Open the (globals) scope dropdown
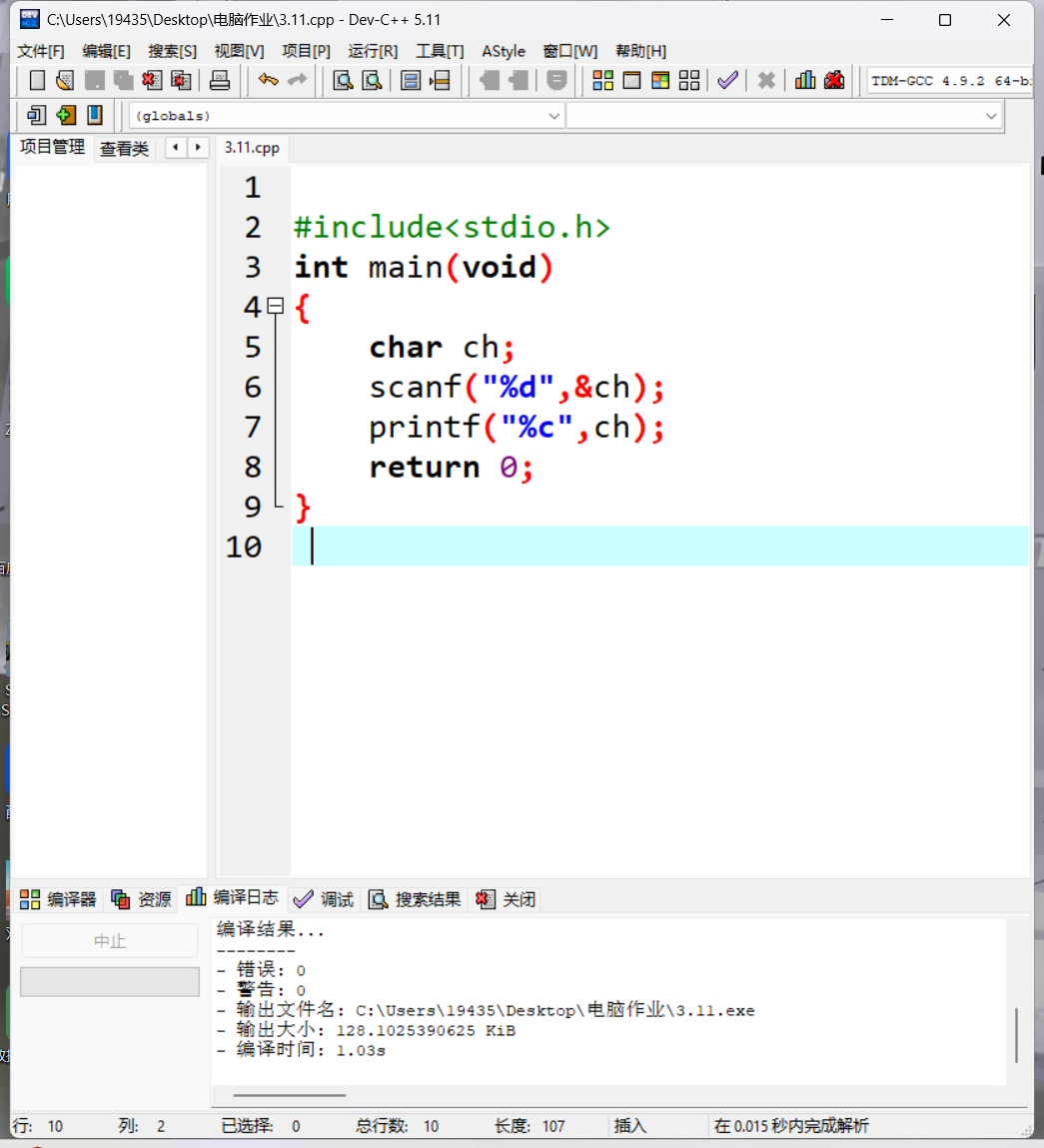This screenshot has height=1148, width=1044. 347,116
